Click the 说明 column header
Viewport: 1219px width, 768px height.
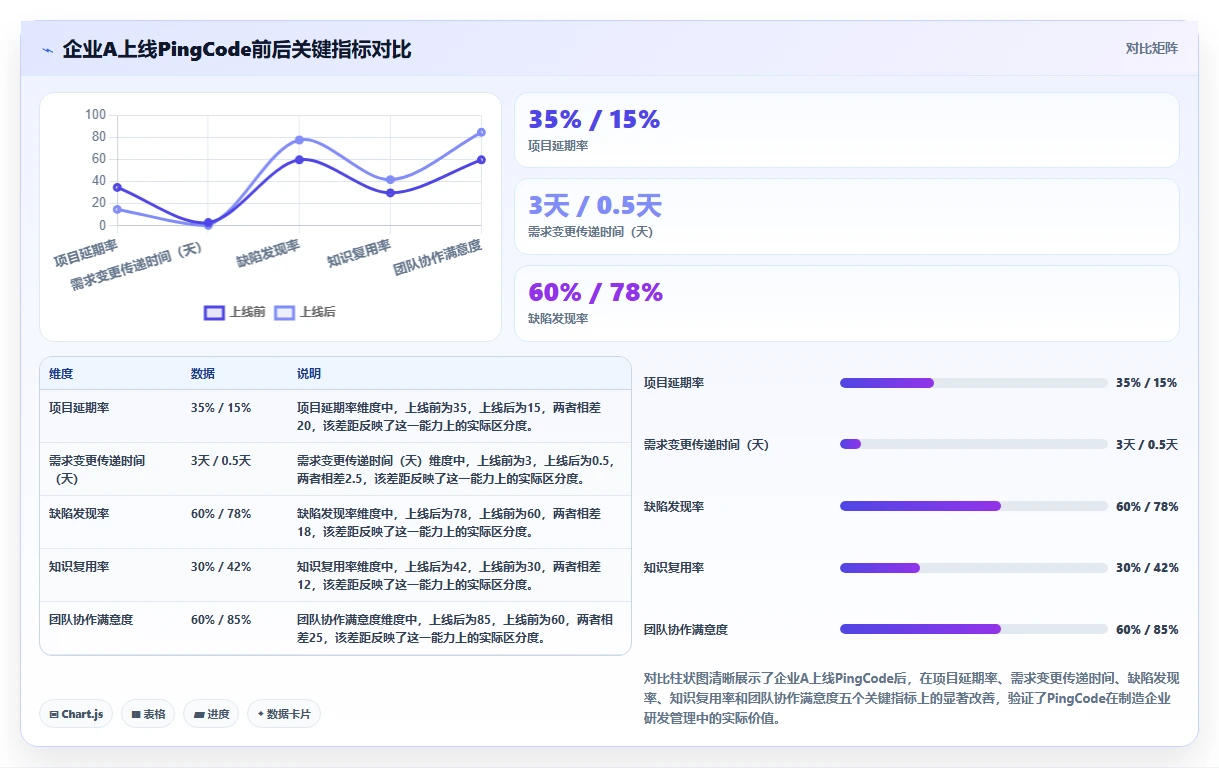[x=309, y=374]
